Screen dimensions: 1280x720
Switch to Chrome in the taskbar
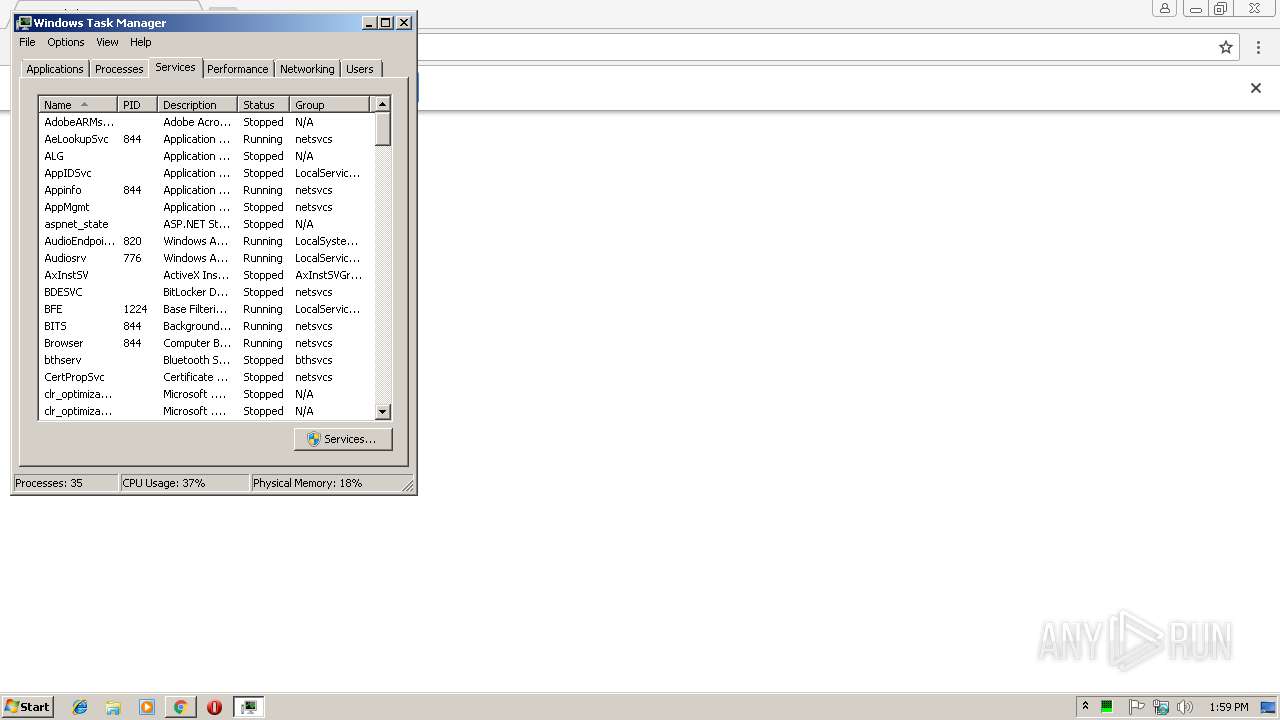point(180,707)
